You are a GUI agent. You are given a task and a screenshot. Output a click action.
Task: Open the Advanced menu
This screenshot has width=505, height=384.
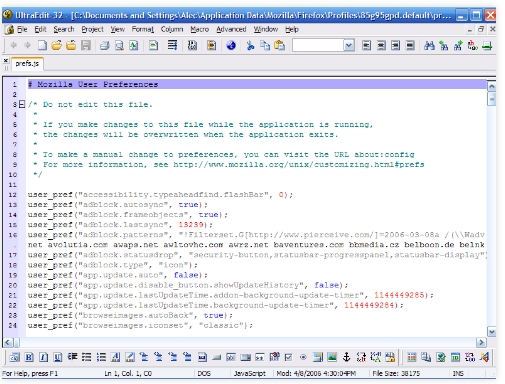231,29
